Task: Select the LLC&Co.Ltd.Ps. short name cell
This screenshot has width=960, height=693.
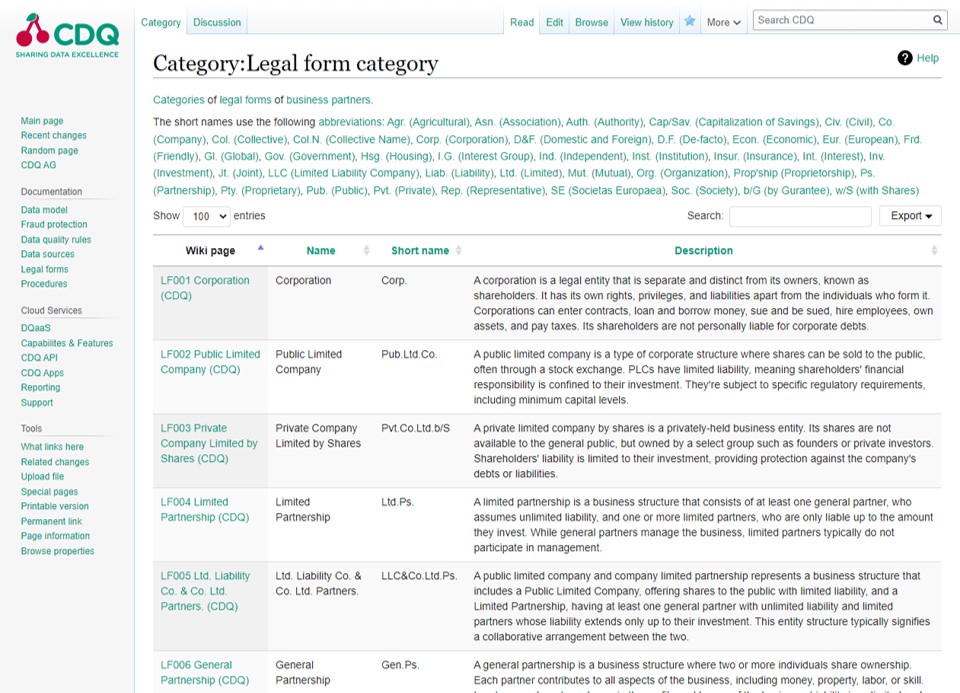Action: [x=419, y=576]
